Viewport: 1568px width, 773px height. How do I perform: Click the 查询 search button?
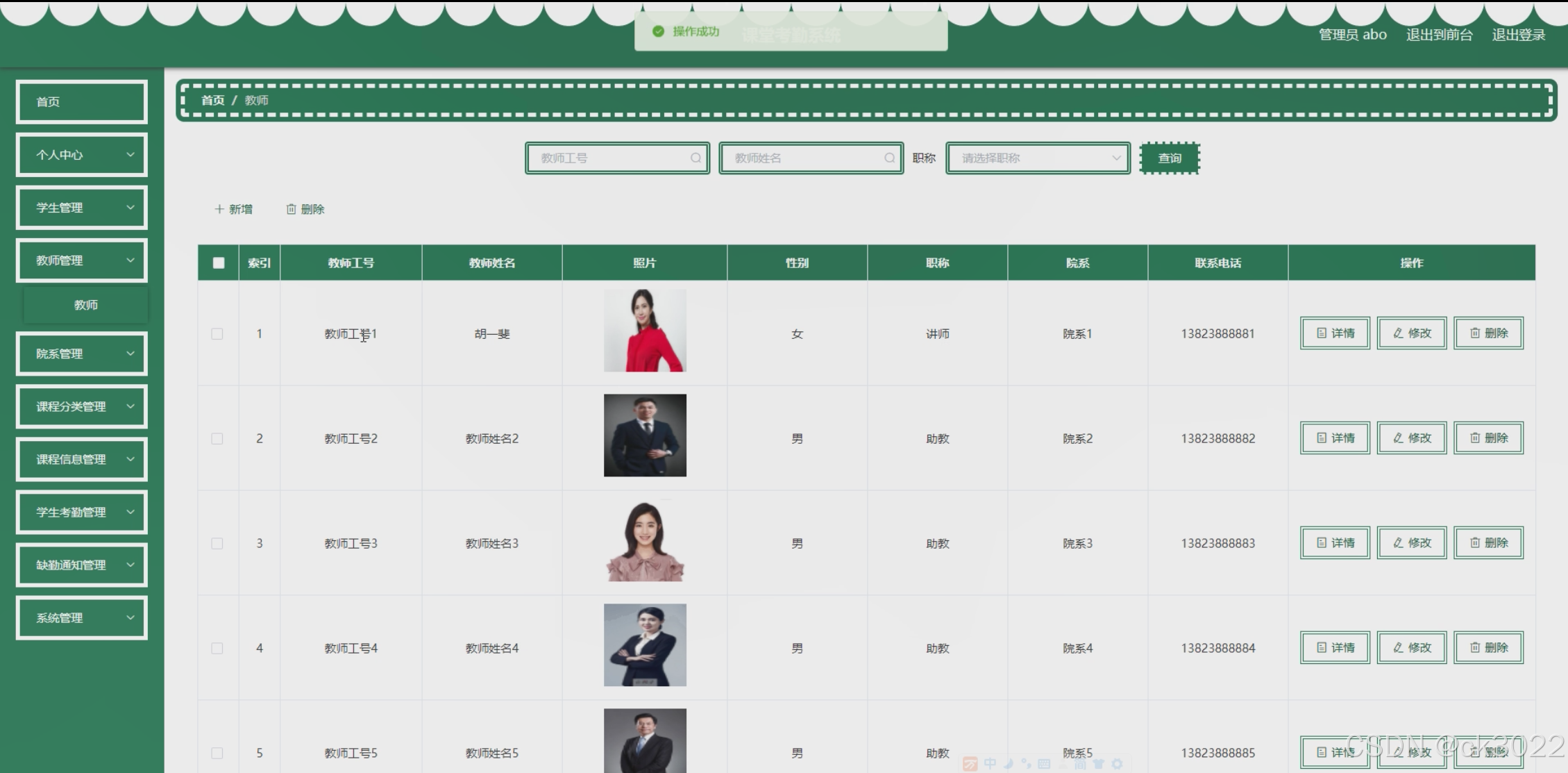point(1170,158)
